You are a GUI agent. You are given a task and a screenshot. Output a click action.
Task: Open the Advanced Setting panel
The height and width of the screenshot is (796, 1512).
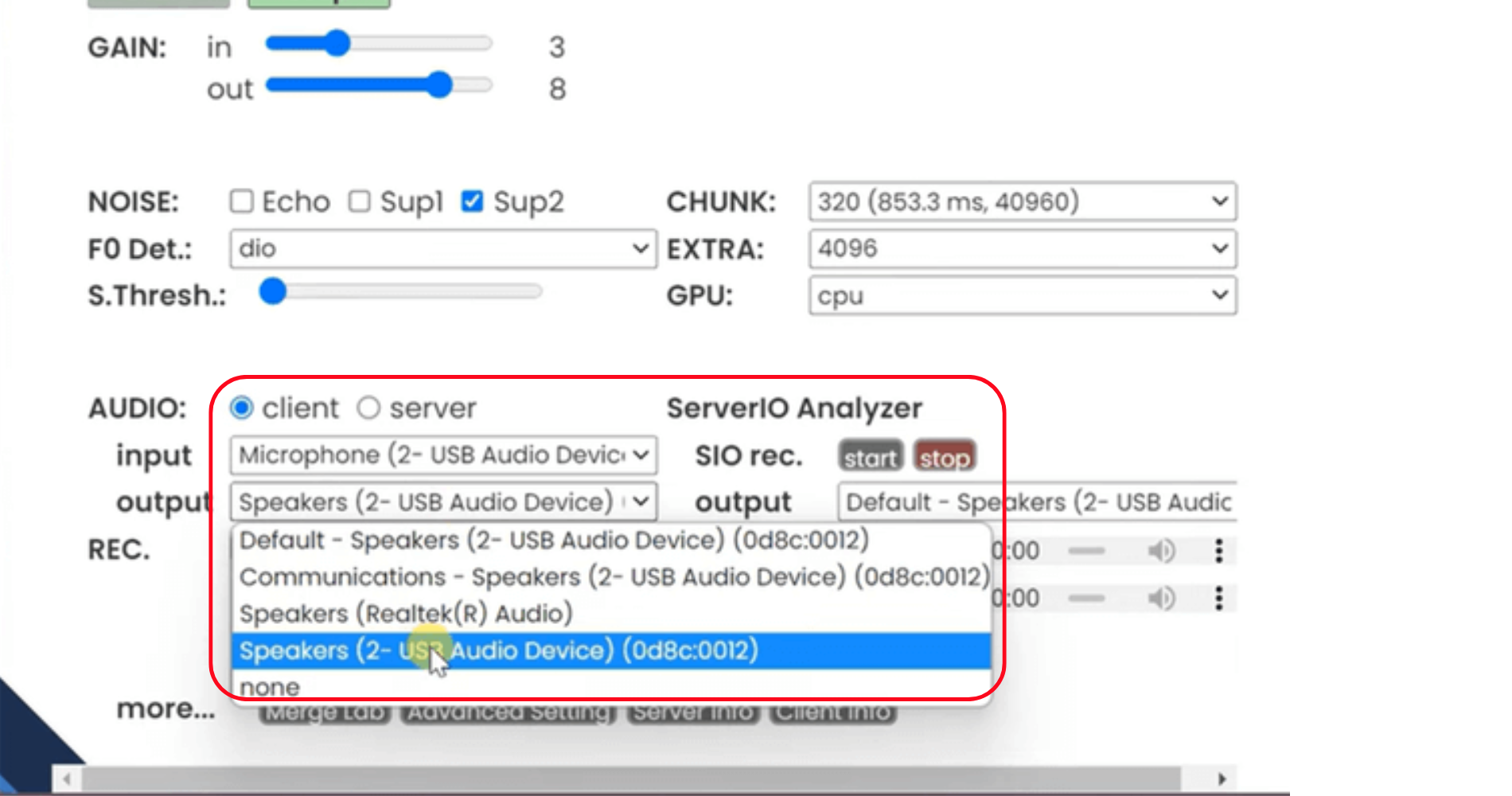coord(507,711)
